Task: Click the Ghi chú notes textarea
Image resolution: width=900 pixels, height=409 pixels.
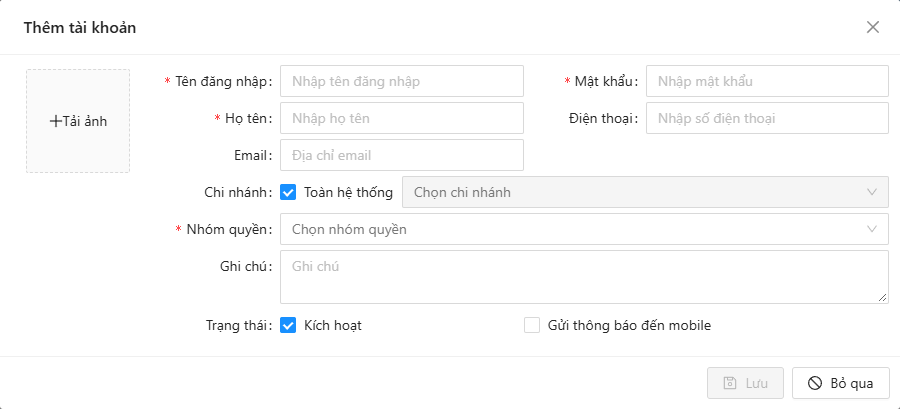Action: point(584,276)
